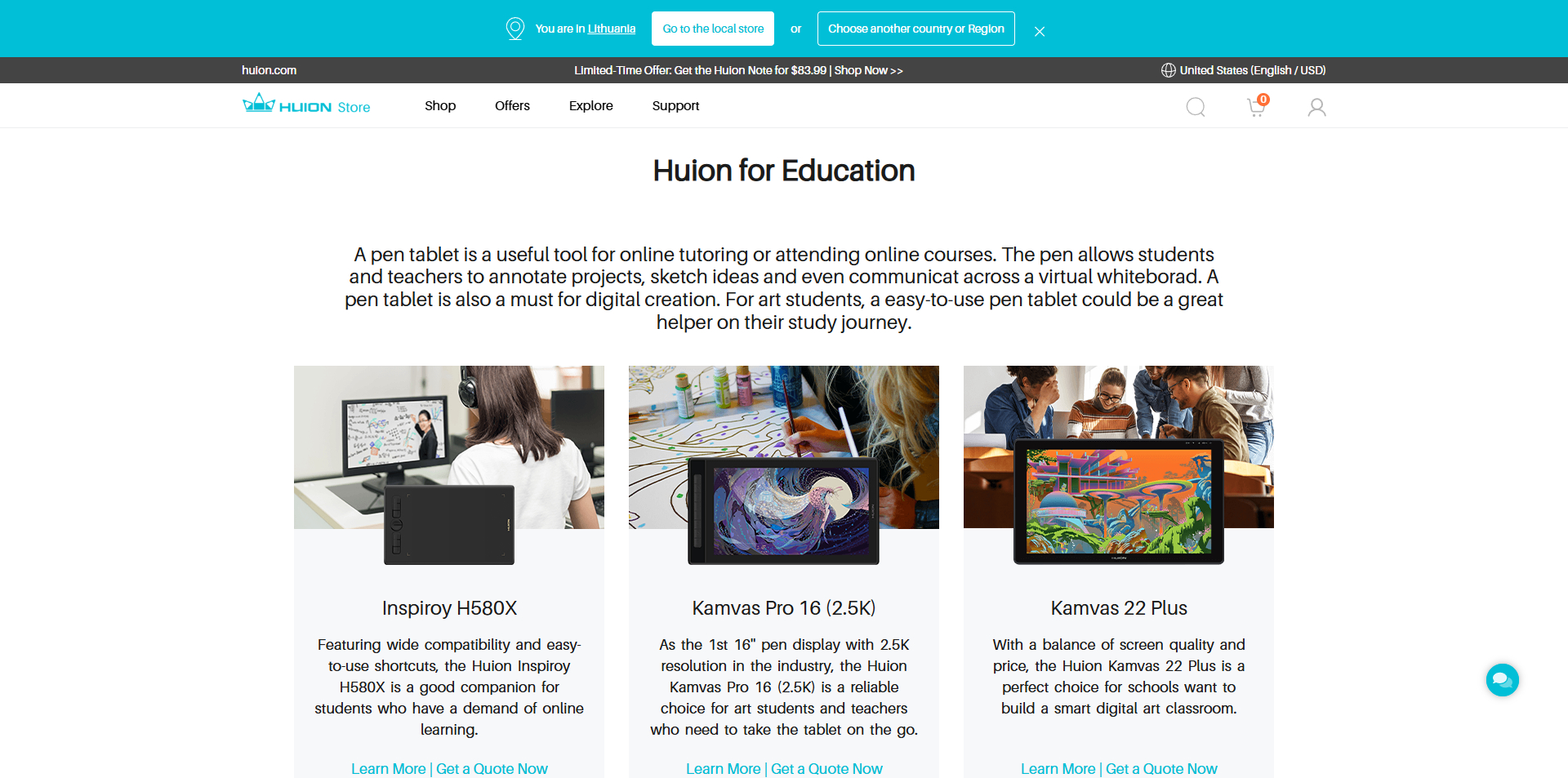Click the Huion Store logo
The image size is (1568, 778).
click(306, 104)
